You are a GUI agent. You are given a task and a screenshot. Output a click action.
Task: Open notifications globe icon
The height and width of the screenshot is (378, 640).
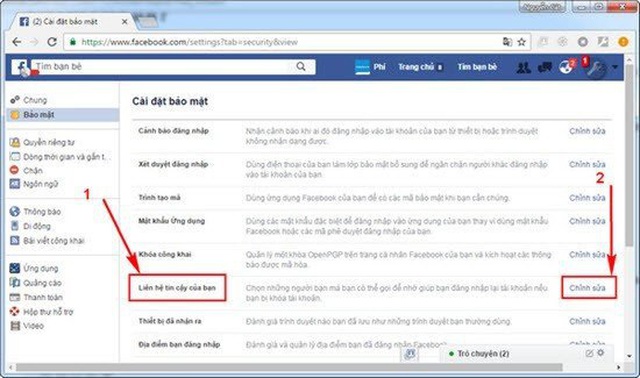566,67
